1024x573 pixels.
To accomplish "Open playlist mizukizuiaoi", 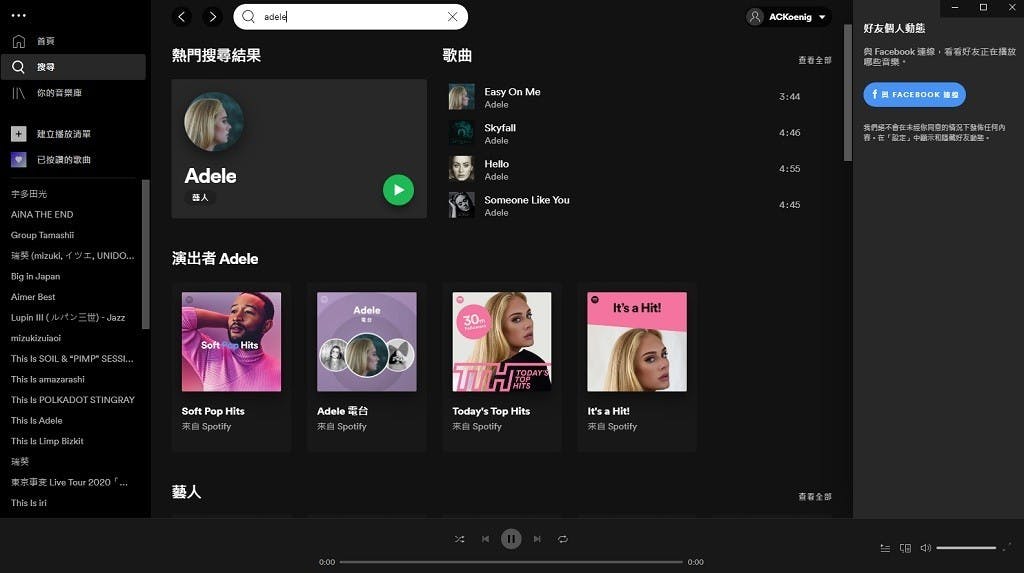I will [x=36, y=338].
